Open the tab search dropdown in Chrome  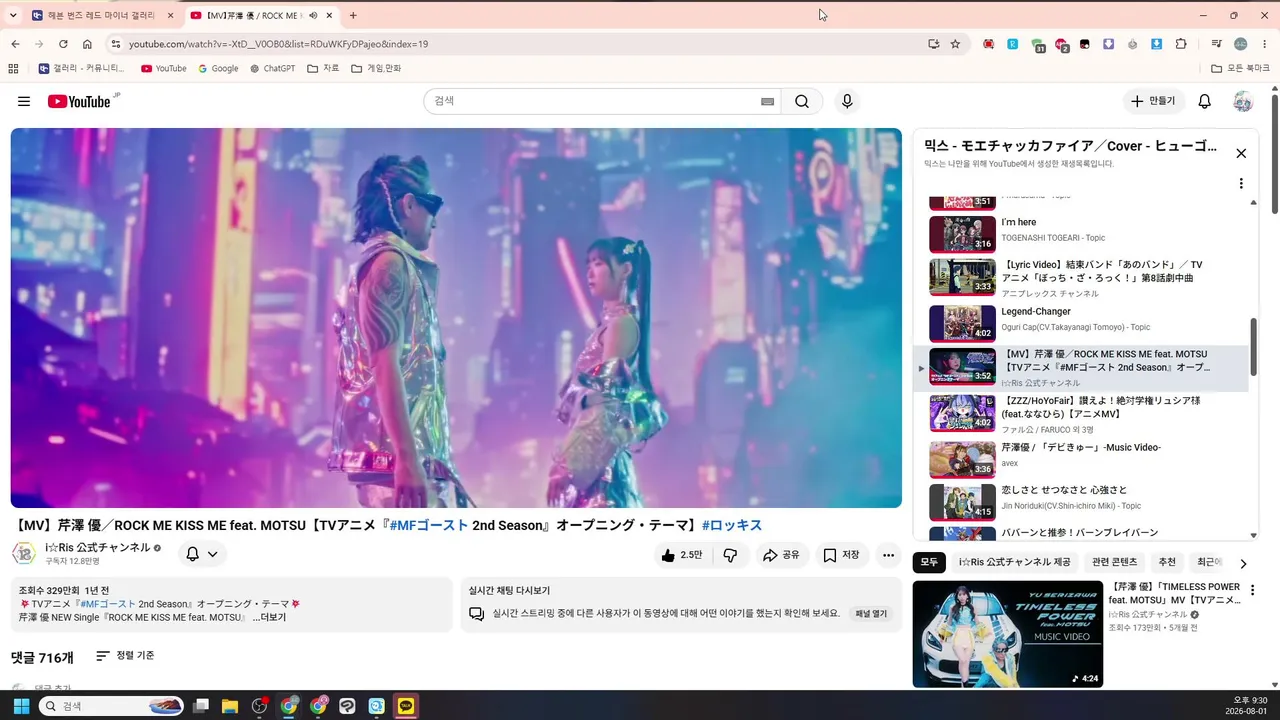(13, 15)
